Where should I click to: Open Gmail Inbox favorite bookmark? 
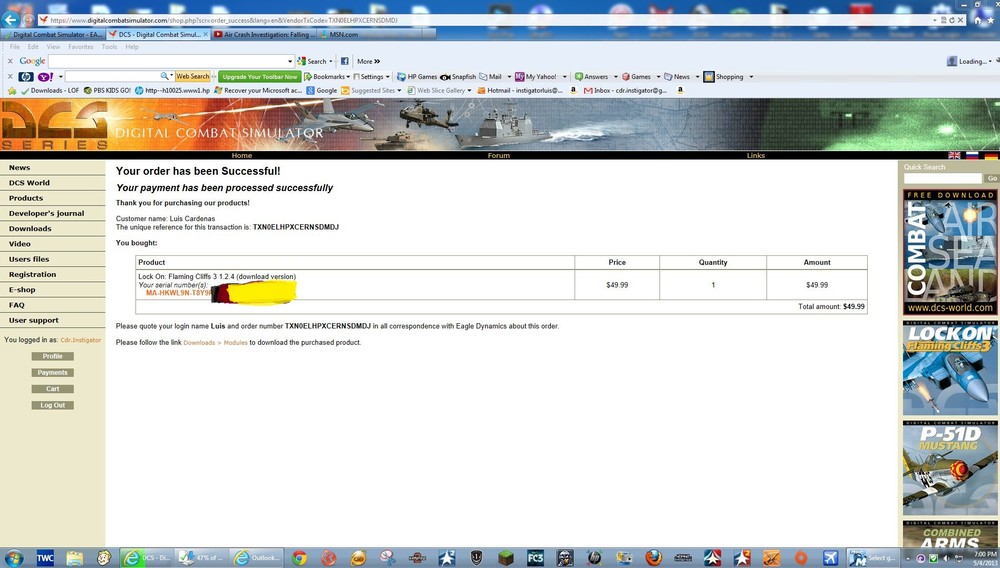626,91
